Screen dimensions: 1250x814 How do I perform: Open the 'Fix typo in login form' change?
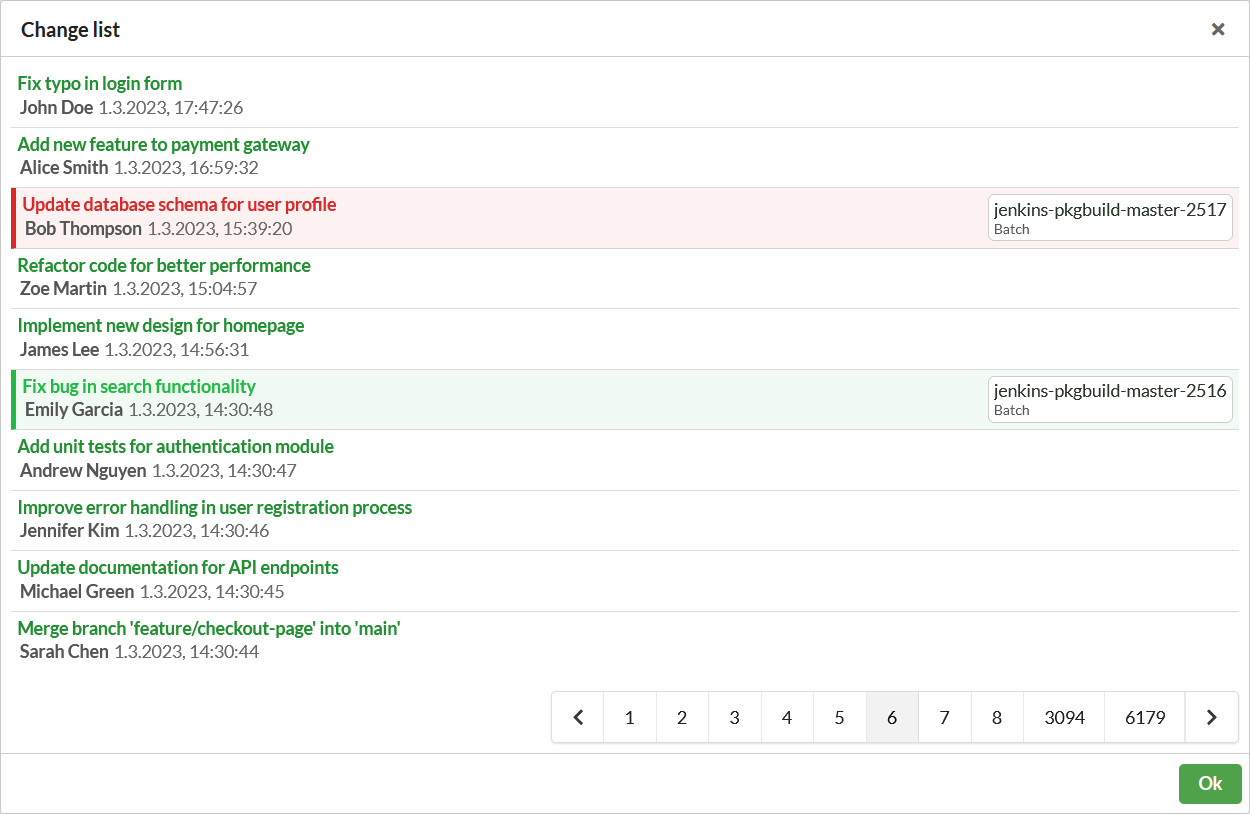(x=100, y=83)
